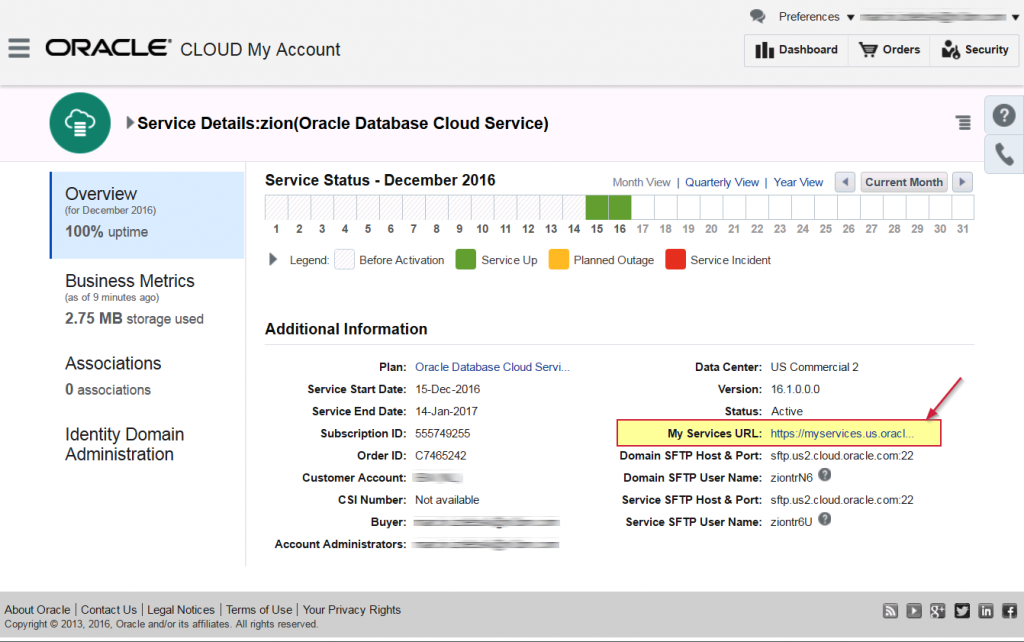Screen dimensions: 1024x642
Task: Open the page actions icon beside Service Details
Action: click(x=963, y=121)
